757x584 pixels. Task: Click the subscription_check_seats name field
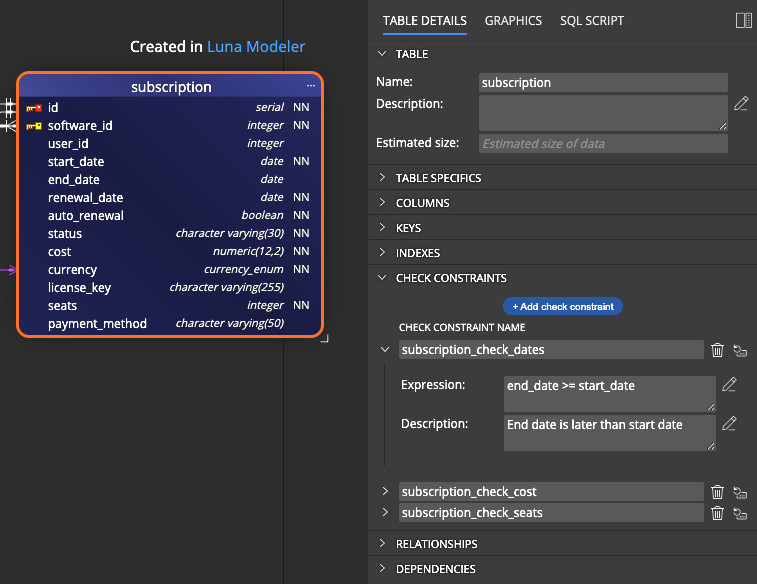[x=551, y=513]
